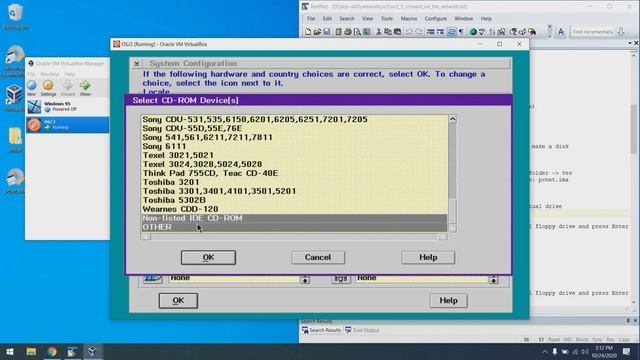Screen dimensions: 640x360
Task: Open the Tools menu in TextPad
Action: tap(387, 19)
